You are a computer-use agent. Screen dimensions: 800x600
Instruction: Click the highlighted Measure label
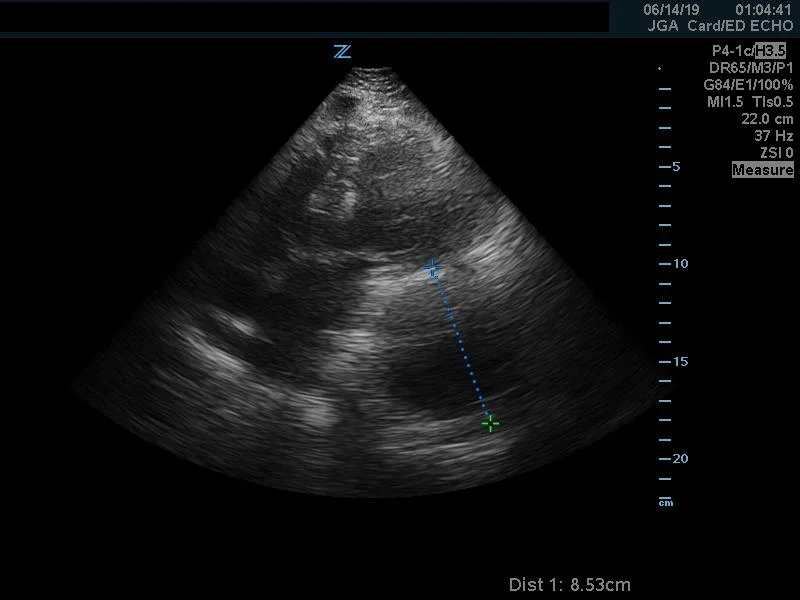pos(763,169)
